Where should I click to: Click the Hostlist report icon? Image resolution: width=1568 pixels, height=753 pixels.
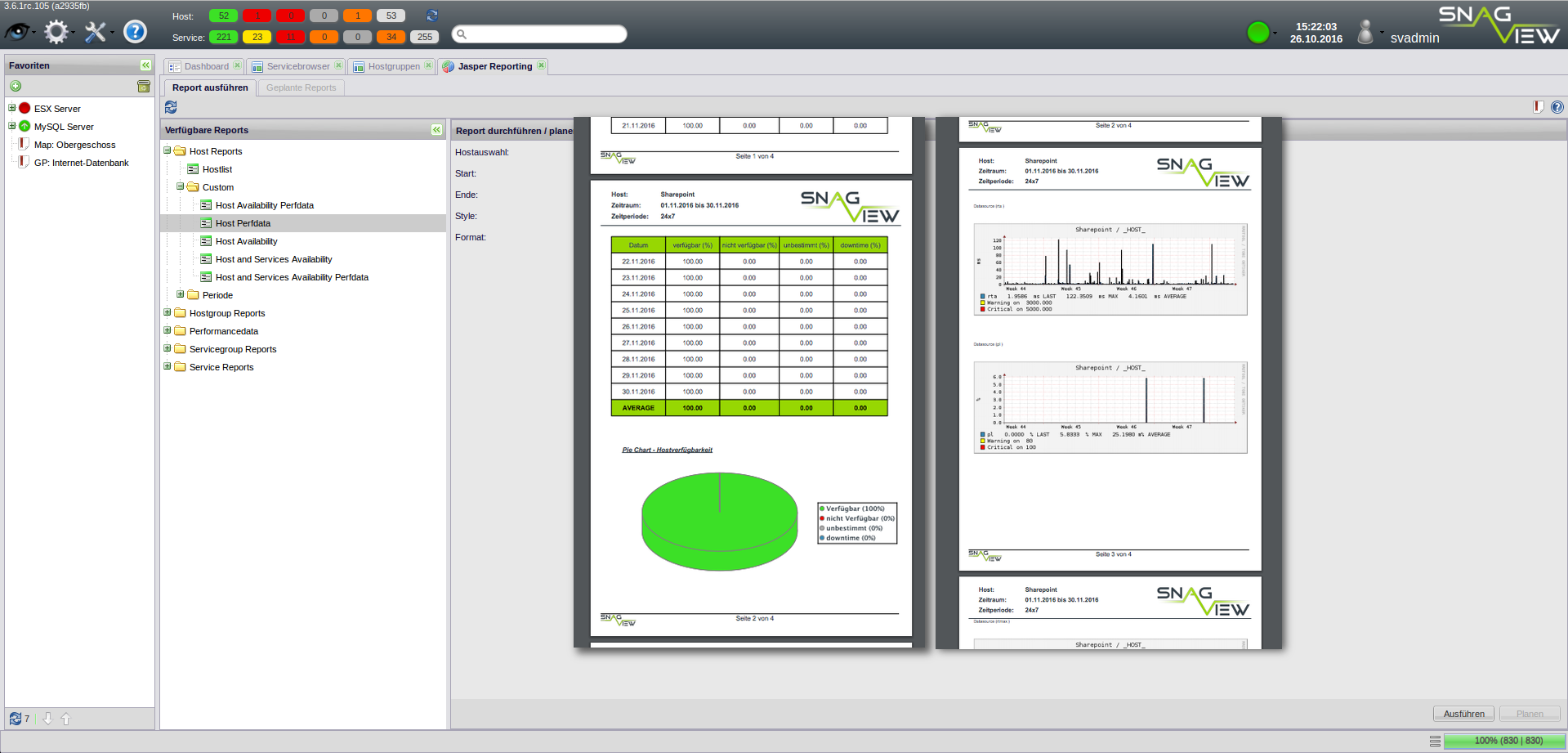pyautogui.click(x=193, y=169)
